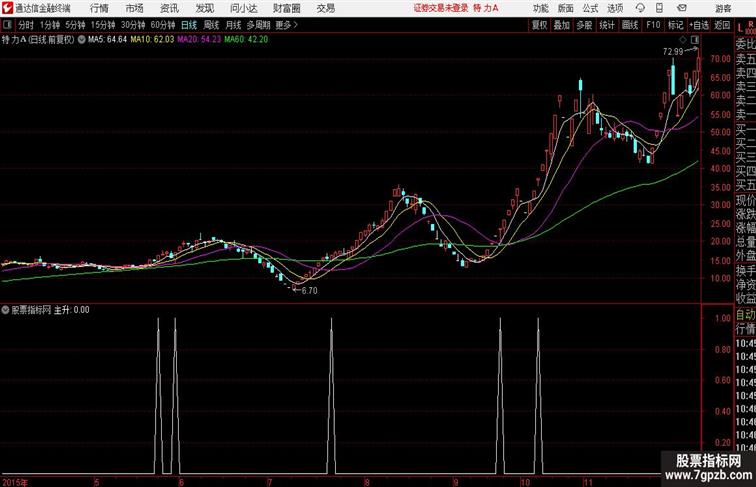This screenshot has height=487, width=756.
Task: Click the 自动 label in right panel
Action: [x=745, y=315]
